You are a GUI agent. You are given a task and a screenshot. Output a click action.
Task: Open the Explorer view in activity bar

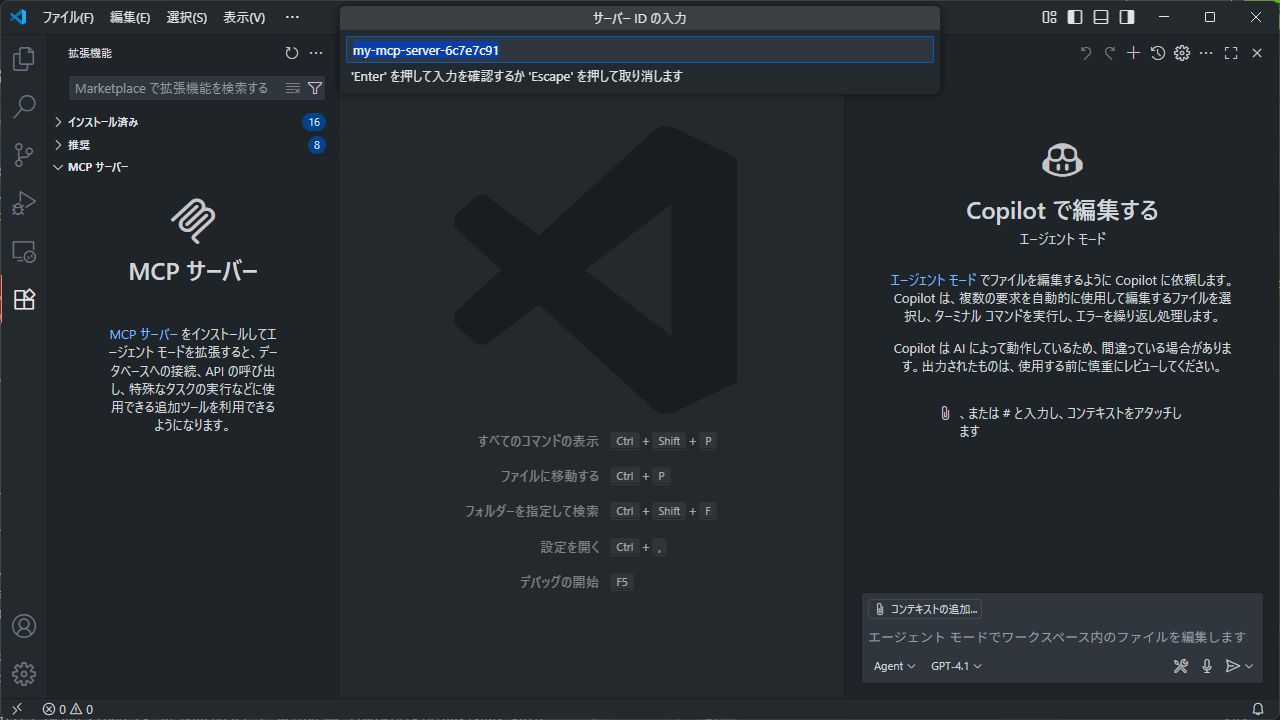point(24,59)
